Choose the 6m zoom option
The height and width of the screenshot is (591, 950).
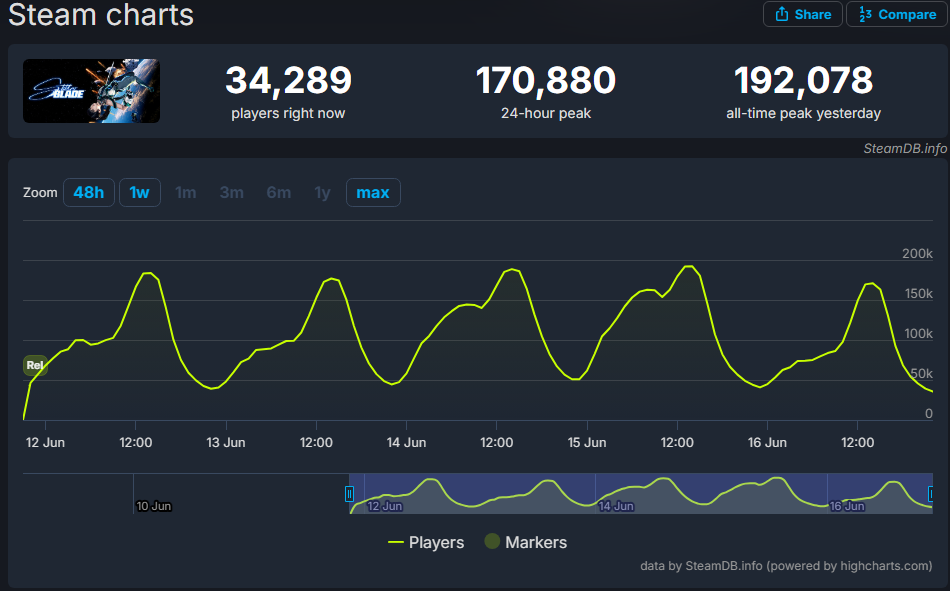click(x=278, y=192)
